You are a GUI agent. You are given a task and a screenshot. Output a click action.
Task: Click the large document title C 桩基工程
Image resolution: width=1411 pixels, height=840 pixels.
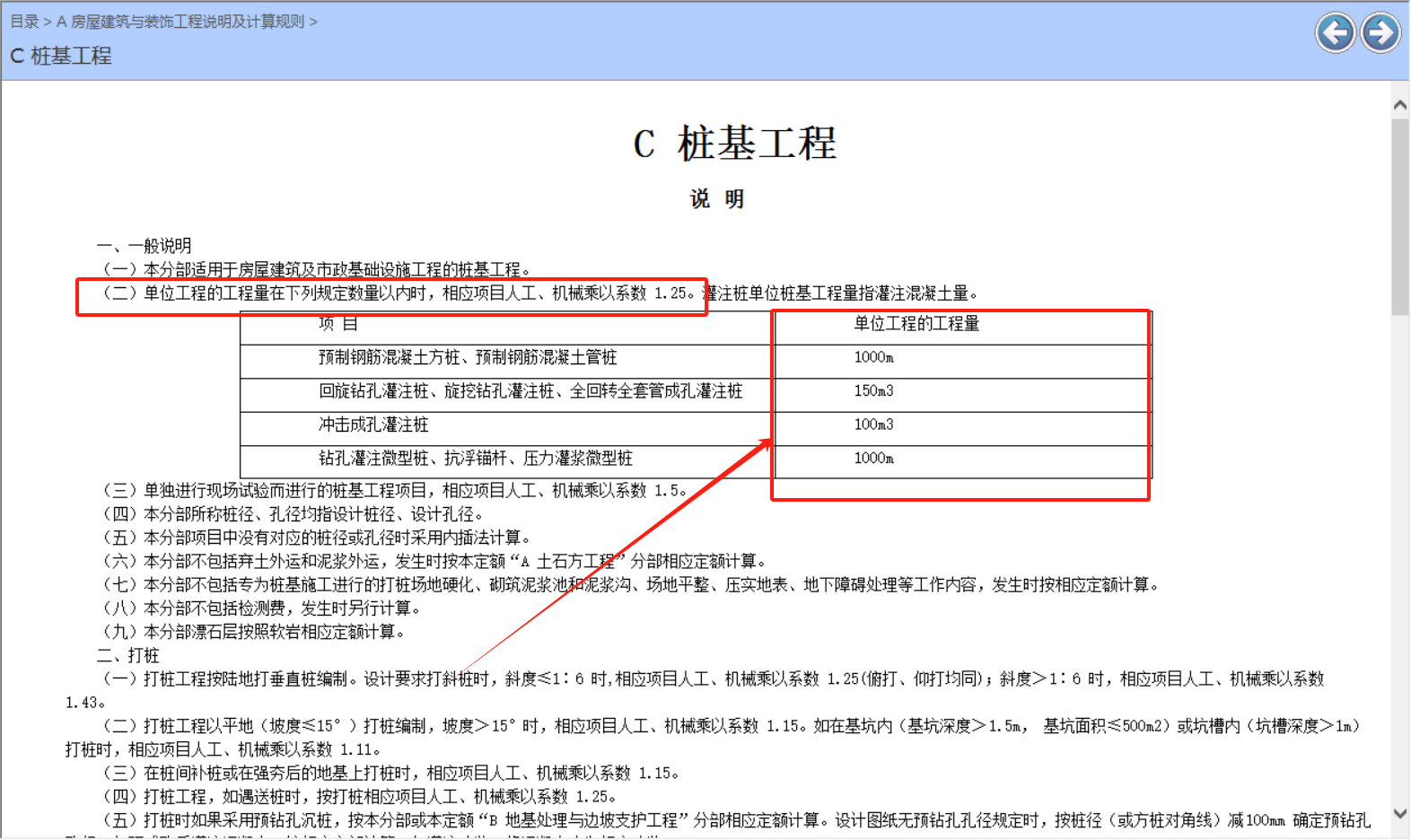[x=734, y=144]
